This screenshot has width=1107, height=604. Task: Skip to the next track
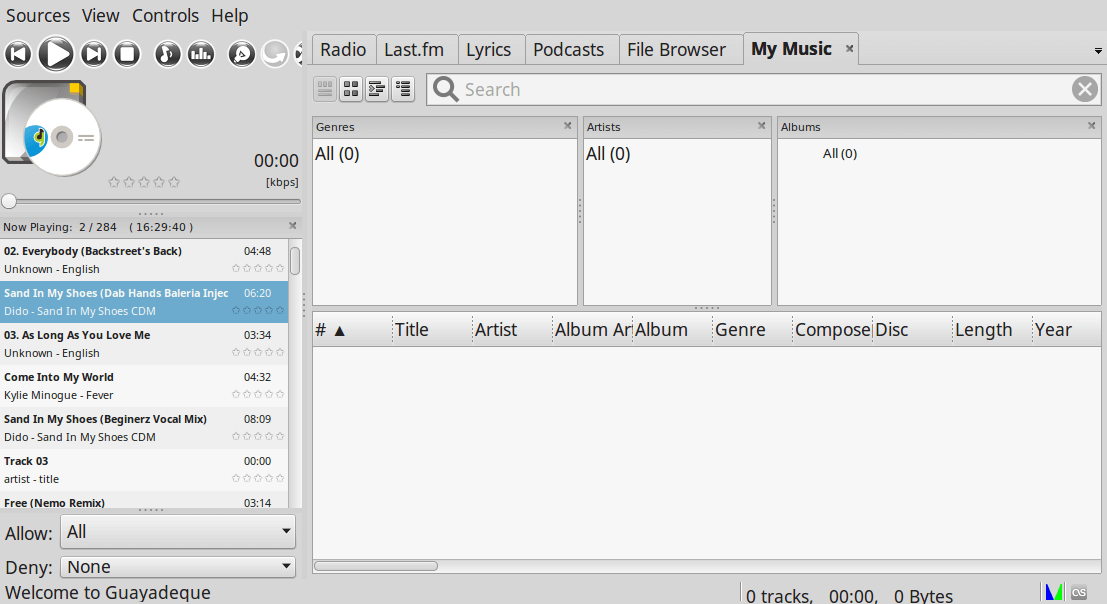point(94,54)
